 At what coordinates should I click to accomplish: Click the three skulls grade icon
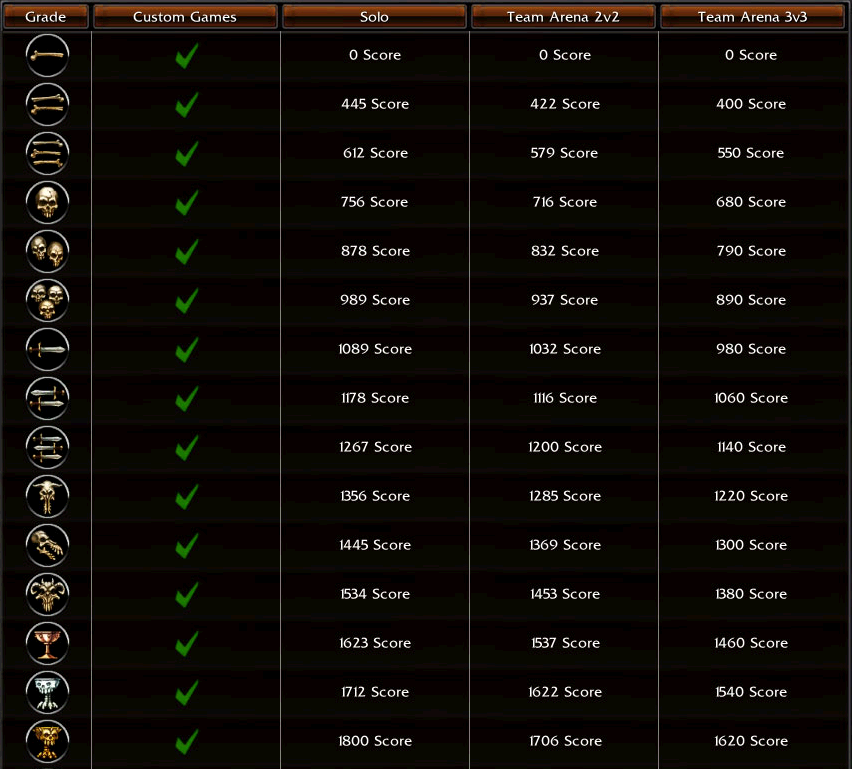47,300
